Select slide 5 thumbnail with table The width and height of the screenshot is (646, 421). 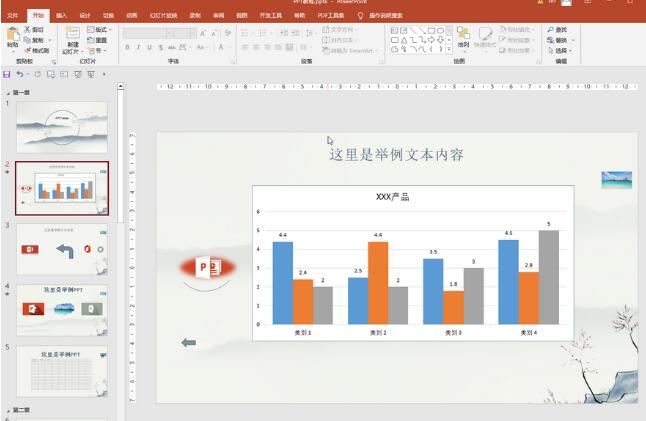click(62, 371)
